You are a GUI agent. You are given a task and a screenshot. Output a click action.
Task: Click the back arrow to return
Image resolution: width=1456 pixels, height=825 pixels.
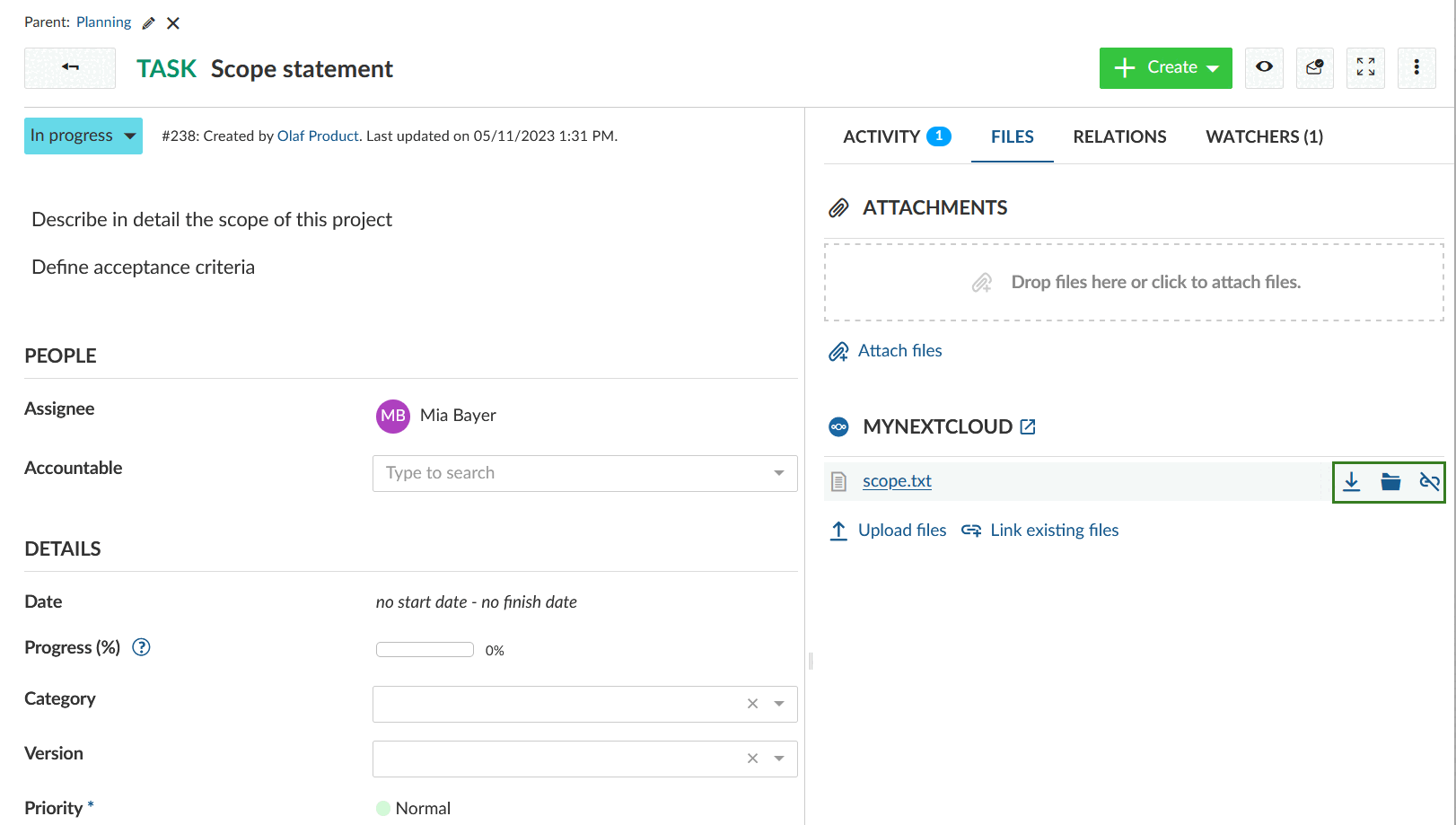coord(69,67)
